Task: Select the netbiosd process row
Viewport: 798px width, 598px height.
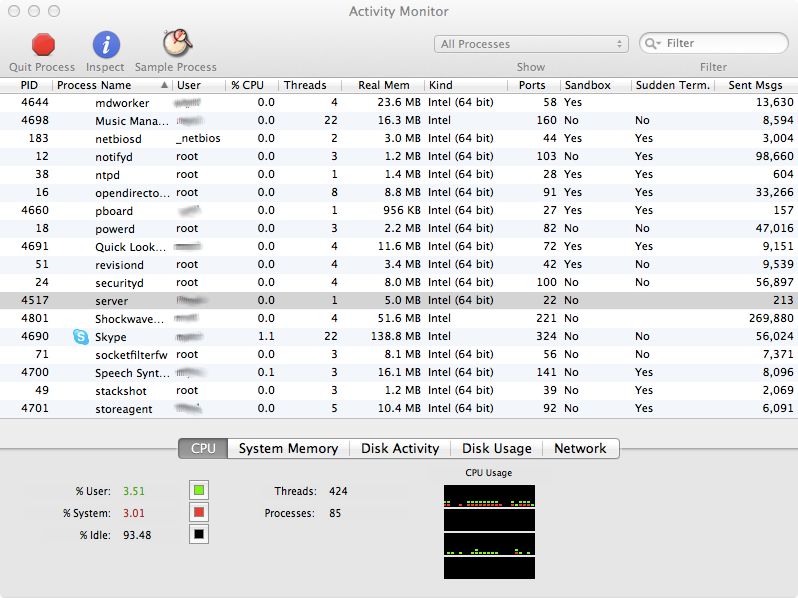Action: (x=399, y=138)
